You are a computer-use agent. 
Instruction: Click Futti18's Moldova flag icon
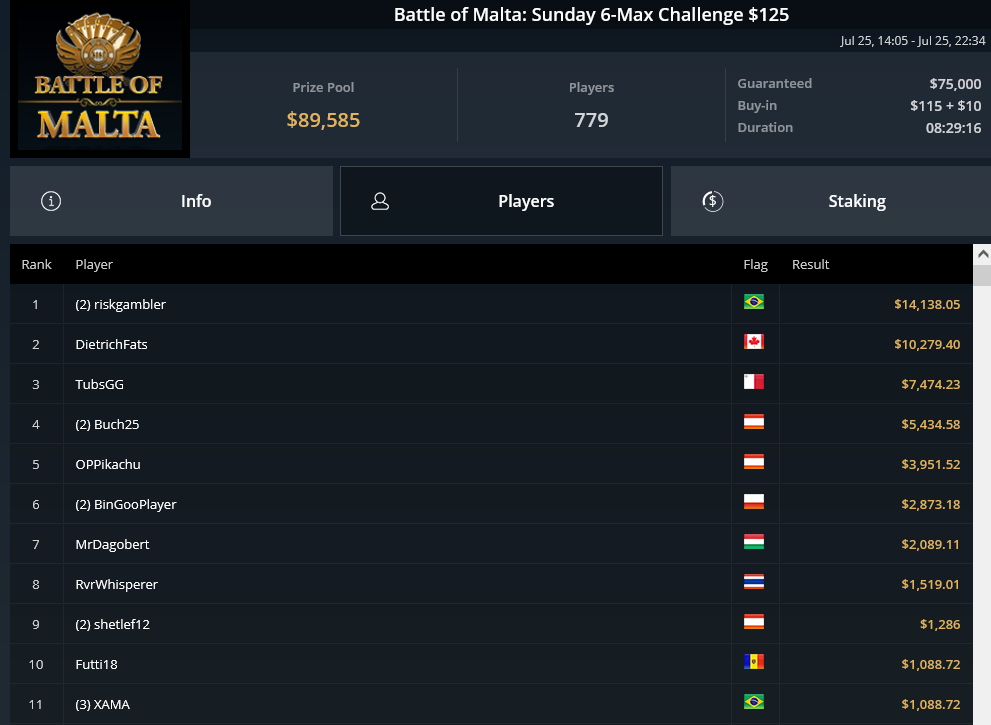point(753,662)
